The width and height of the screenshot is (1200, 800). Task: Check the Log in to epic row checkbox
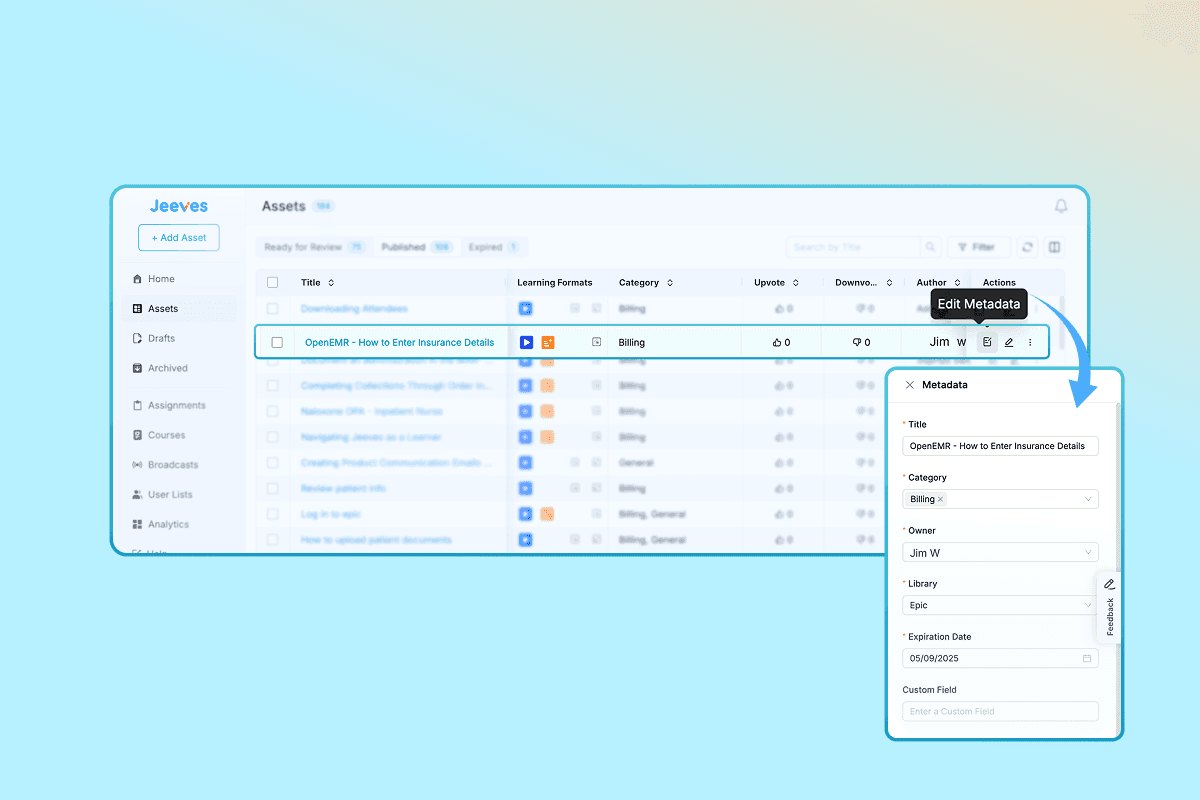pos(272,514)
